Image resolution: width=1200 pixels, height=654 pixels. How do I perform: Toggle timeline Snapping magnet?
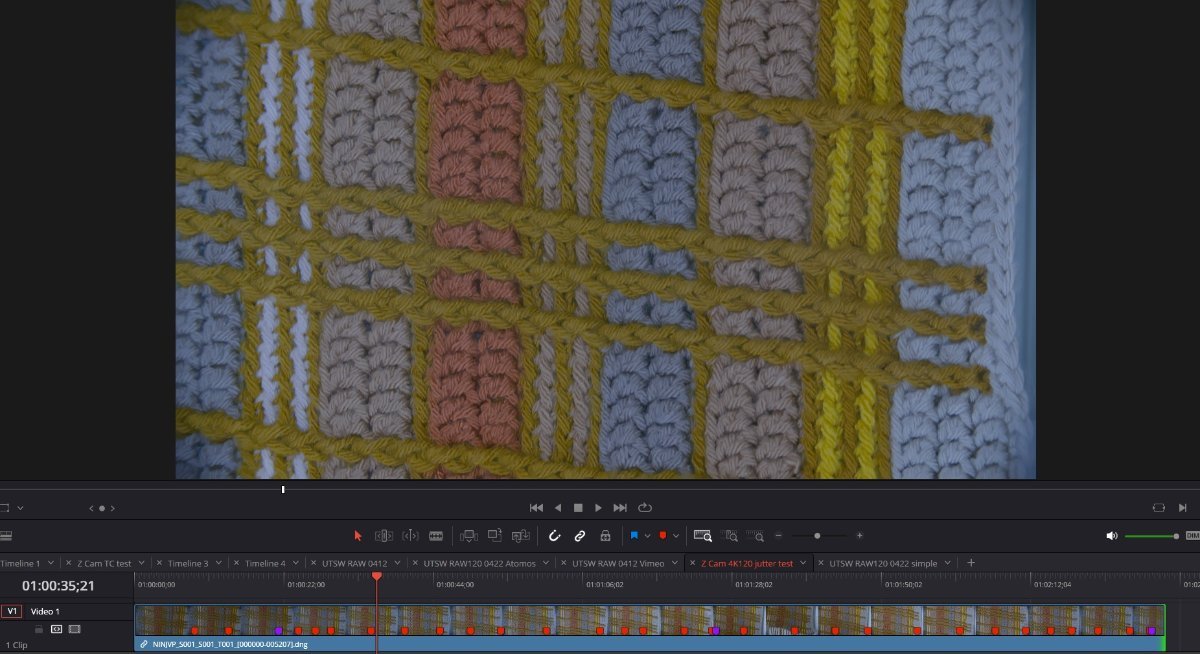(554, 536)
